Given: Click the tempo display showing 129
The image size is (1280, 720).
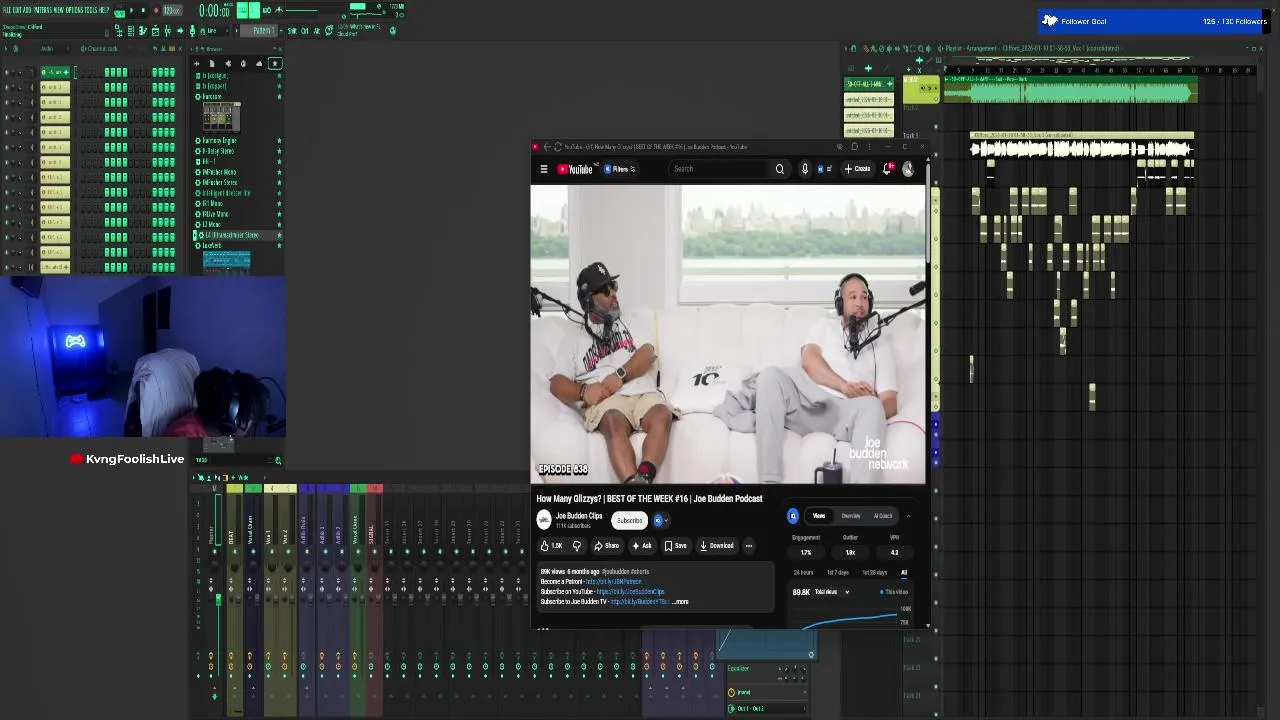Looking at the screenshot, I should coord(172,10).
